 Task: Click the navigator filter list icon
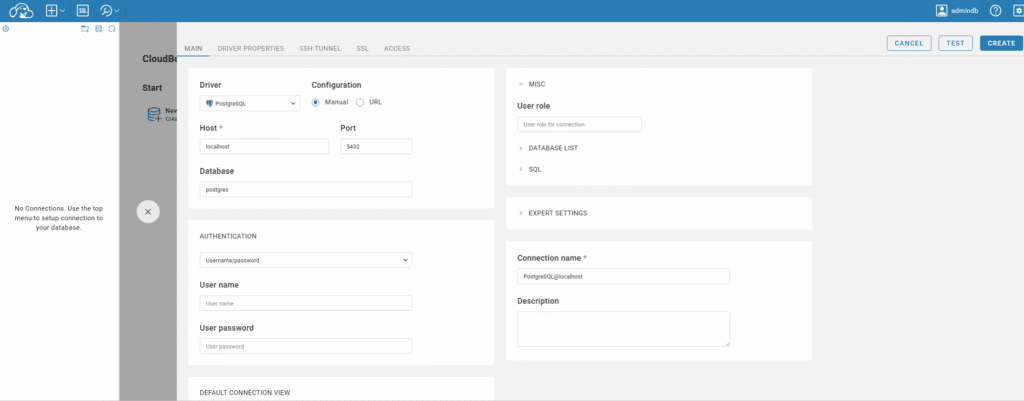click(99, 29)
